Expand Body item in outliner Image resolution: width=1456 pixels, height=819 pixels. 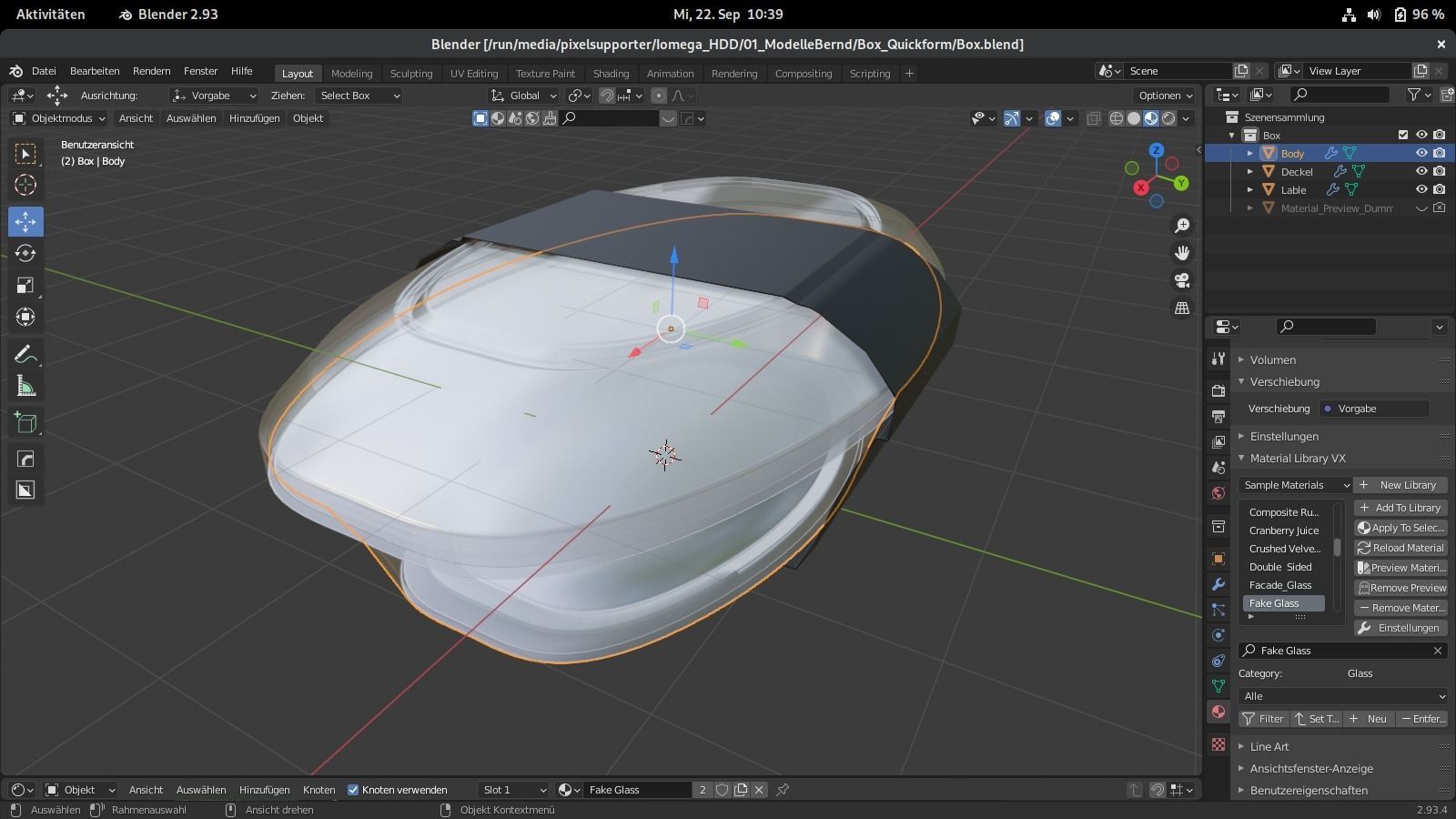(x=1250, y=153)
